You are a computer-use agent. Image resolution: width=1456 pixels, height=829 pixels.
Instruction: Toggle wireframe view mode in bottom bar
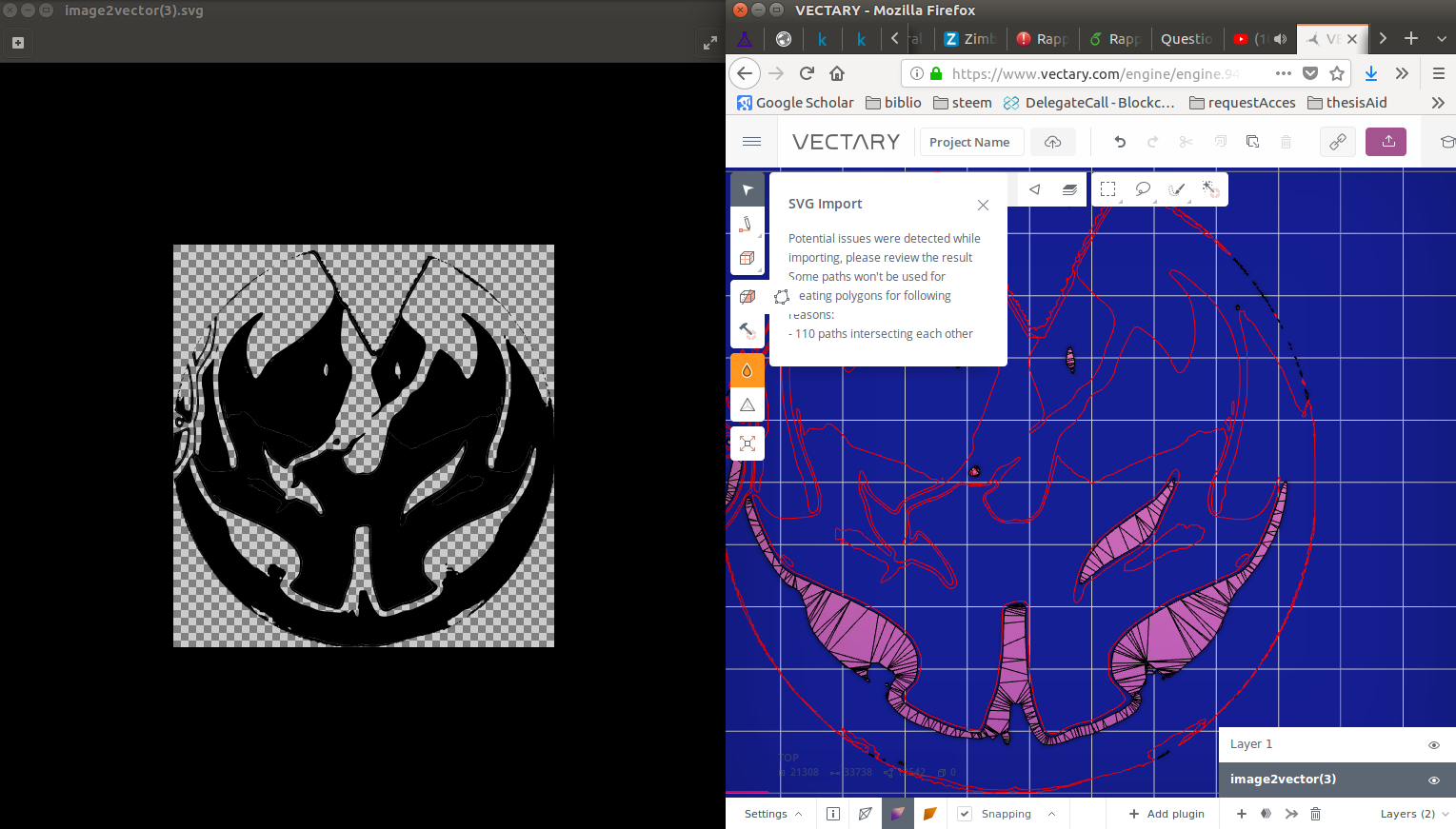click(x=865, y=814)
